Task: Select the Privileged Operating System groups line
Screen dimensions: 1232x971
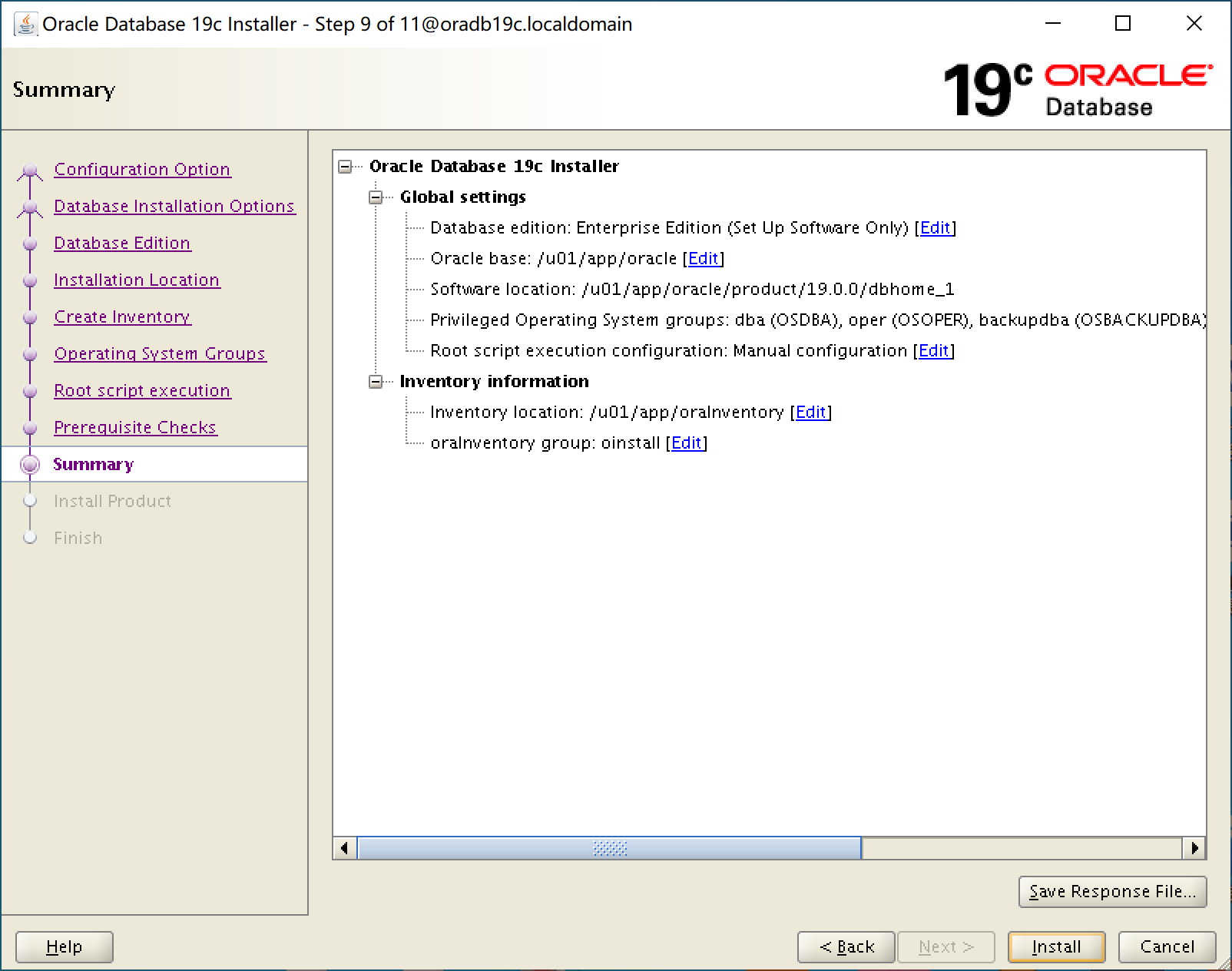Action: click(x=817, y=320)
